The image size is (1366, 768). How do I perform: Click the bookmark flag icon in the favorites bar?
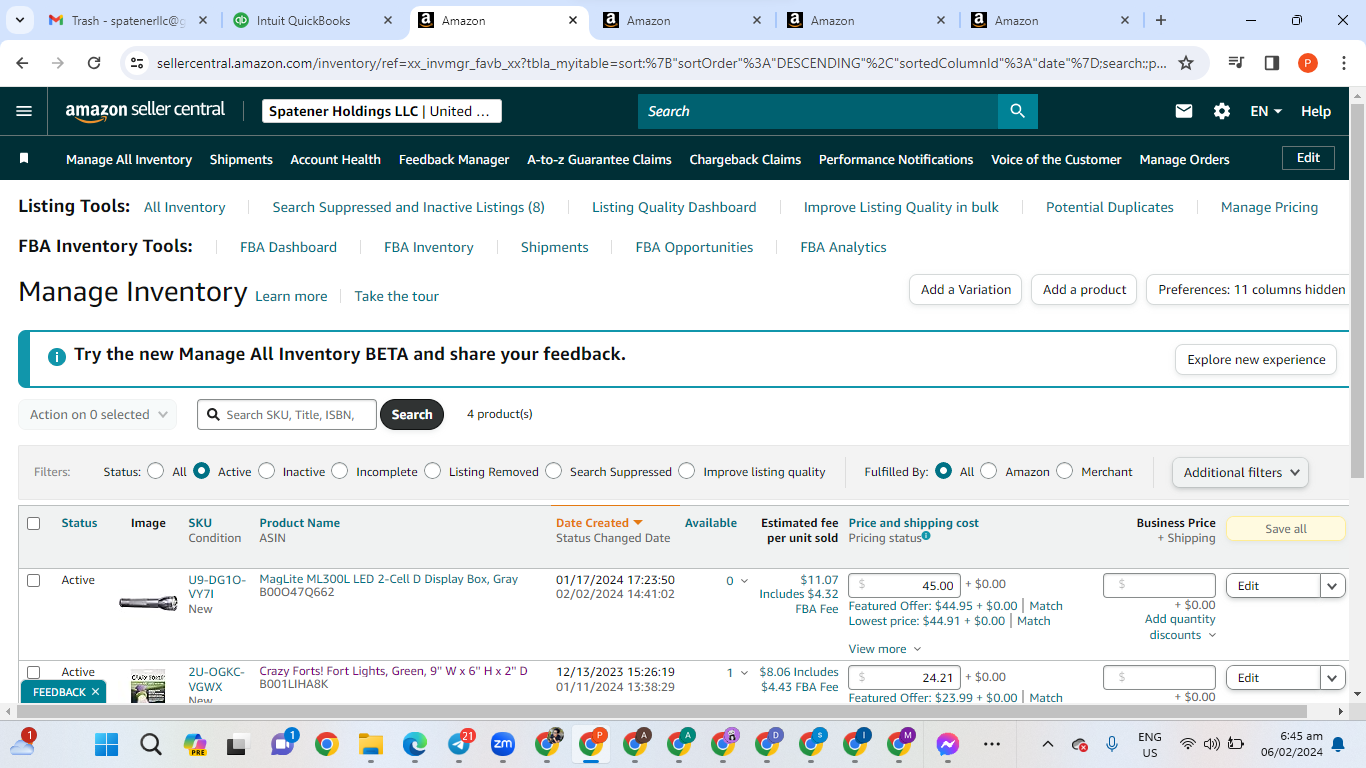click(x=25, y=158)
